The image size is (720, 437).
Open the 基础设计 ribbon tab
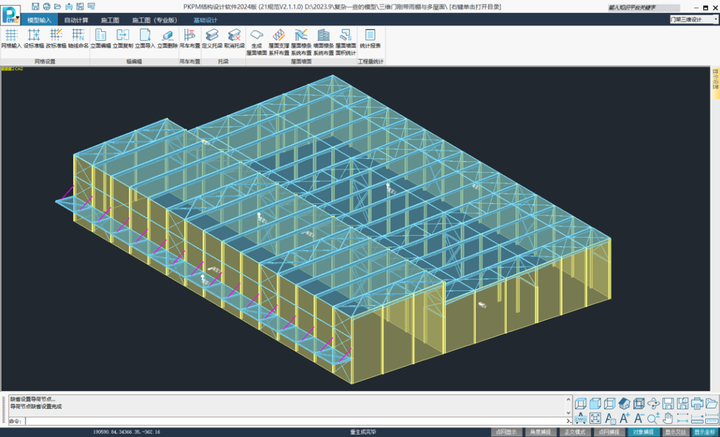(x=205, y=19)
